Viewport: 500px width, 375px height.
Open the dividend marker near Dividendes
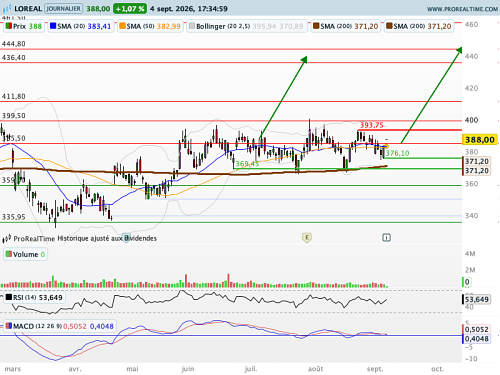pos(126,238)
